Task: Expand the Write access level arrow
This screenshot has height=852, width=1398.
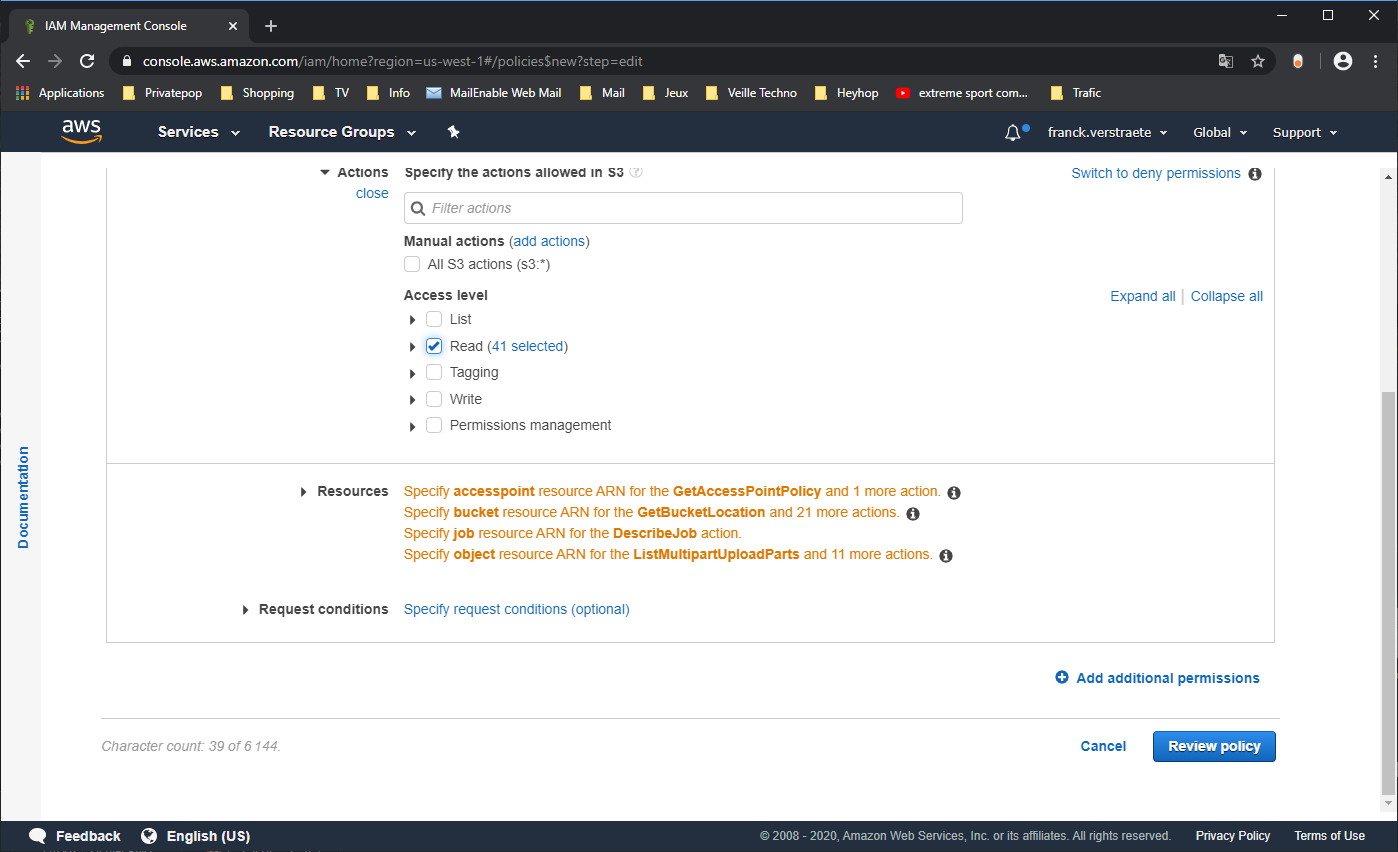Action: (x=412, y=400)
